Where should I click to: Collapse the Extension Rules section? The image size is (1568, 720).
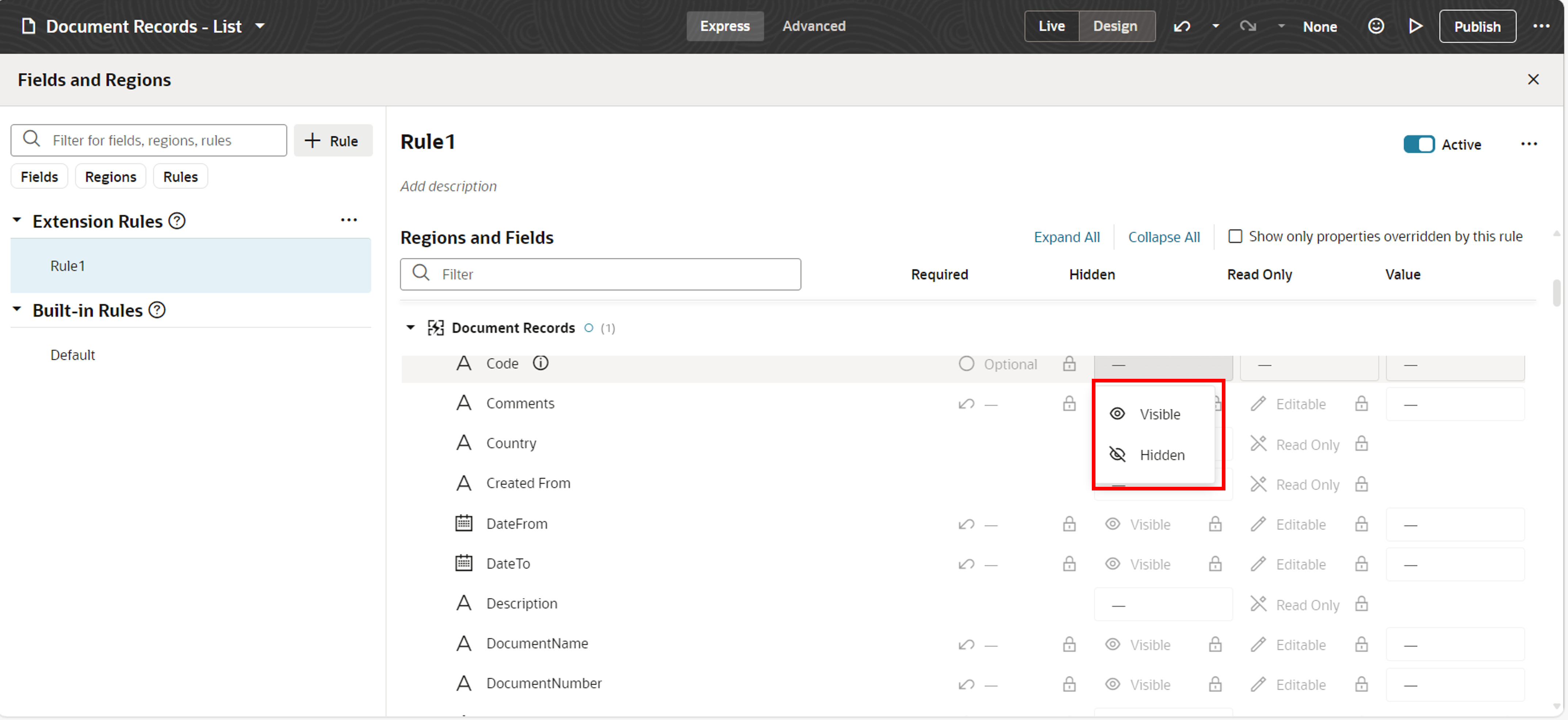pos(17,220)
